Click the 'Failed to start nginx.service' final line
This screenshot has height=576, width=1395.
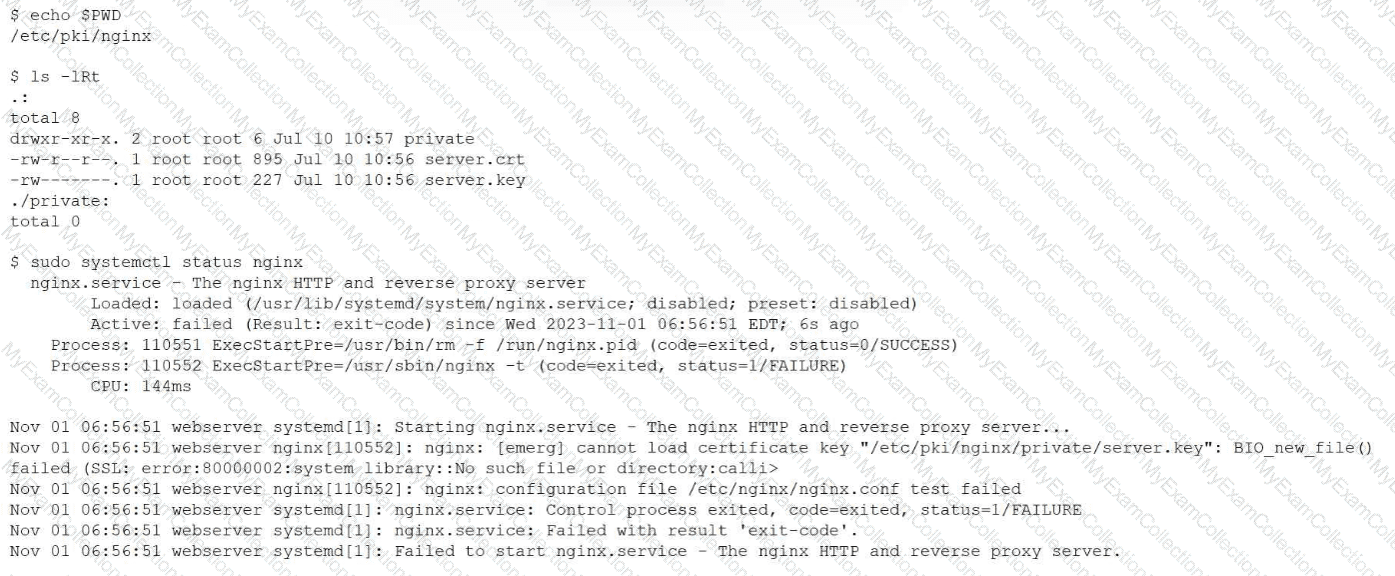(x=566, y=551)
